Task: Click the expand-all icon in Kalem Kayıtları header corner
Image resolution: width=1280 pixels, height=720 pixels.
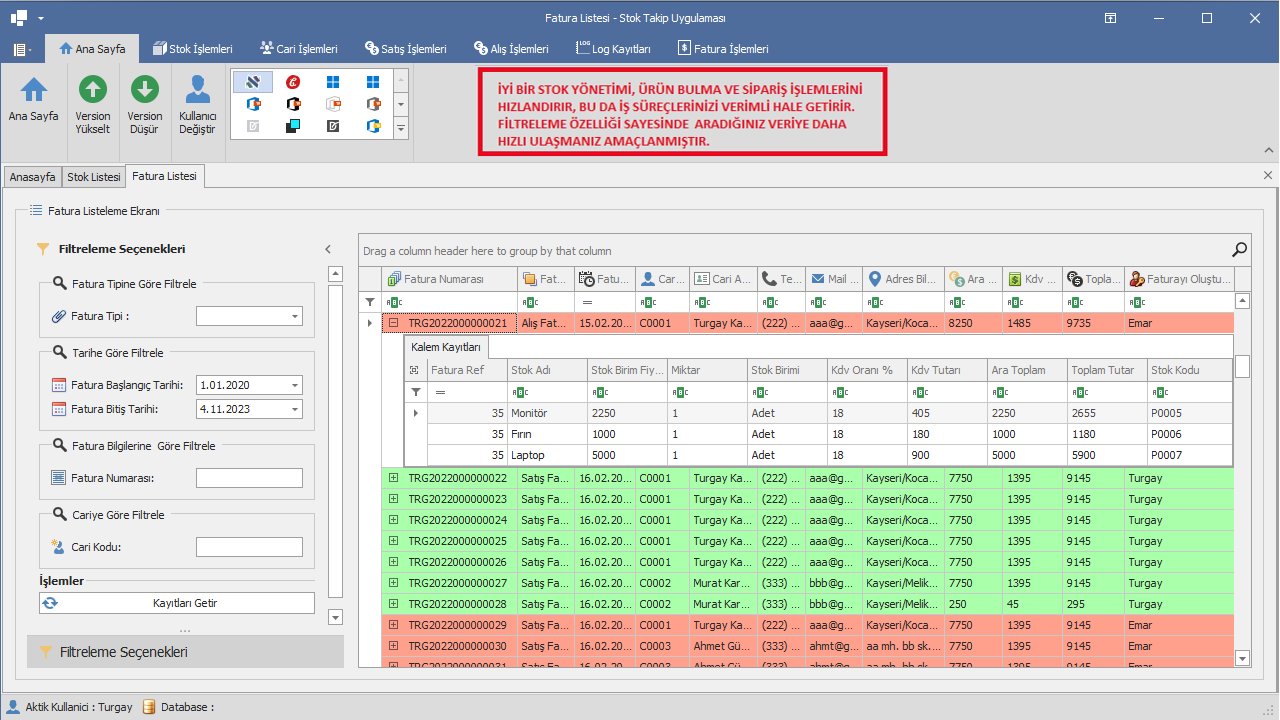Action: click(414, 370)
